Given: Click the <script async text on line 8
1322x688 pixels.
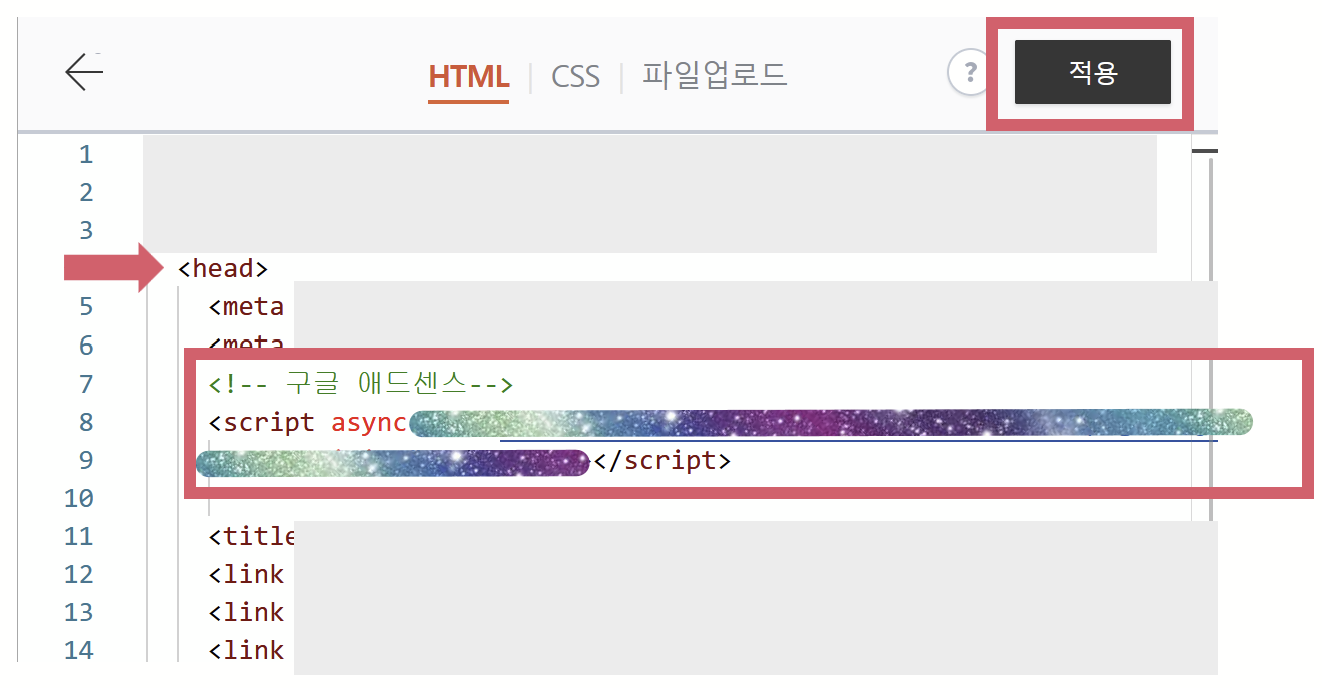Looking at the screenshot, I should pyautogui.click(x=308, y=422).
